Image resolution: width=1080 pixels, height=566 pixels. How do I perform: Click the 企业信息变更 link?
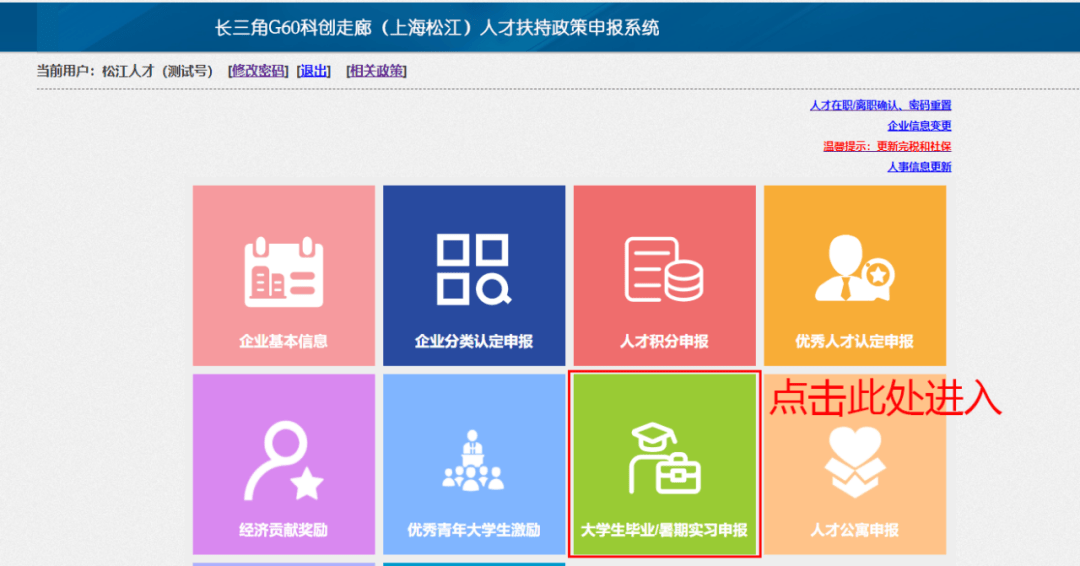(919, 126)
